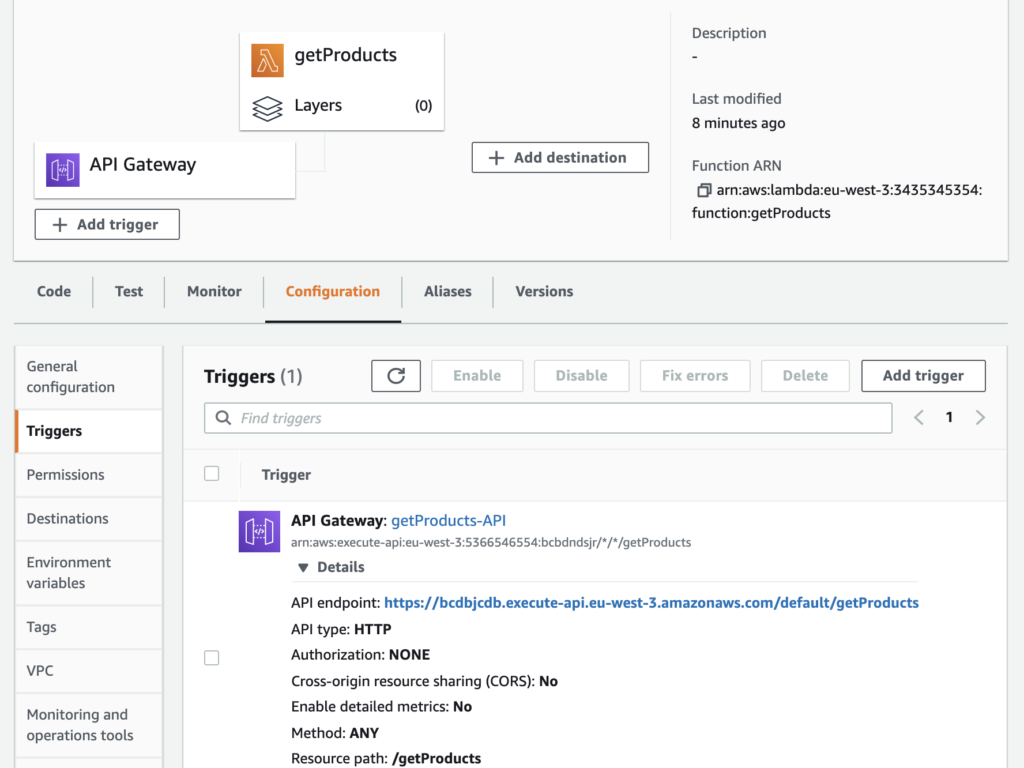1024x768 pixels.
Task: Switch to the Aliases tab
Action: [447, 291]
